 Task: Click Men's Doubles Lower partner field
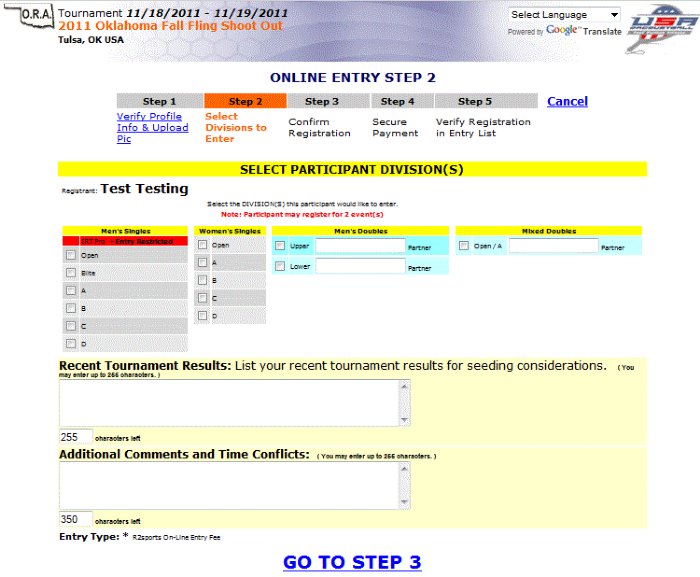360,266
